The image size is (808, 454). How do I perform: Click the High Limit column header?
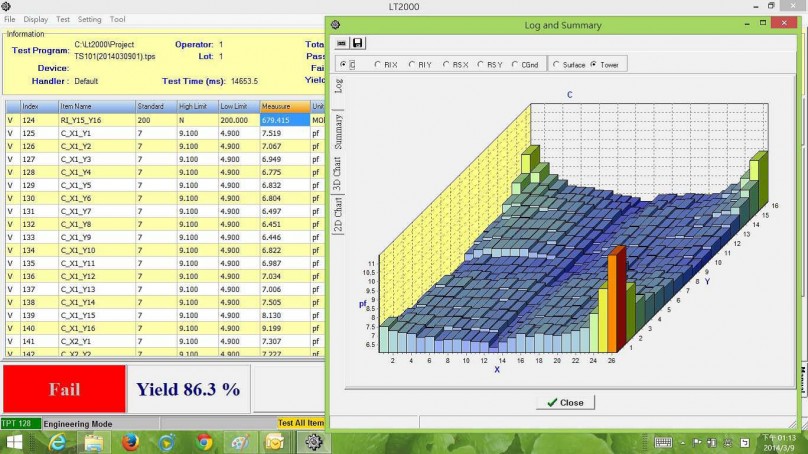198,107
